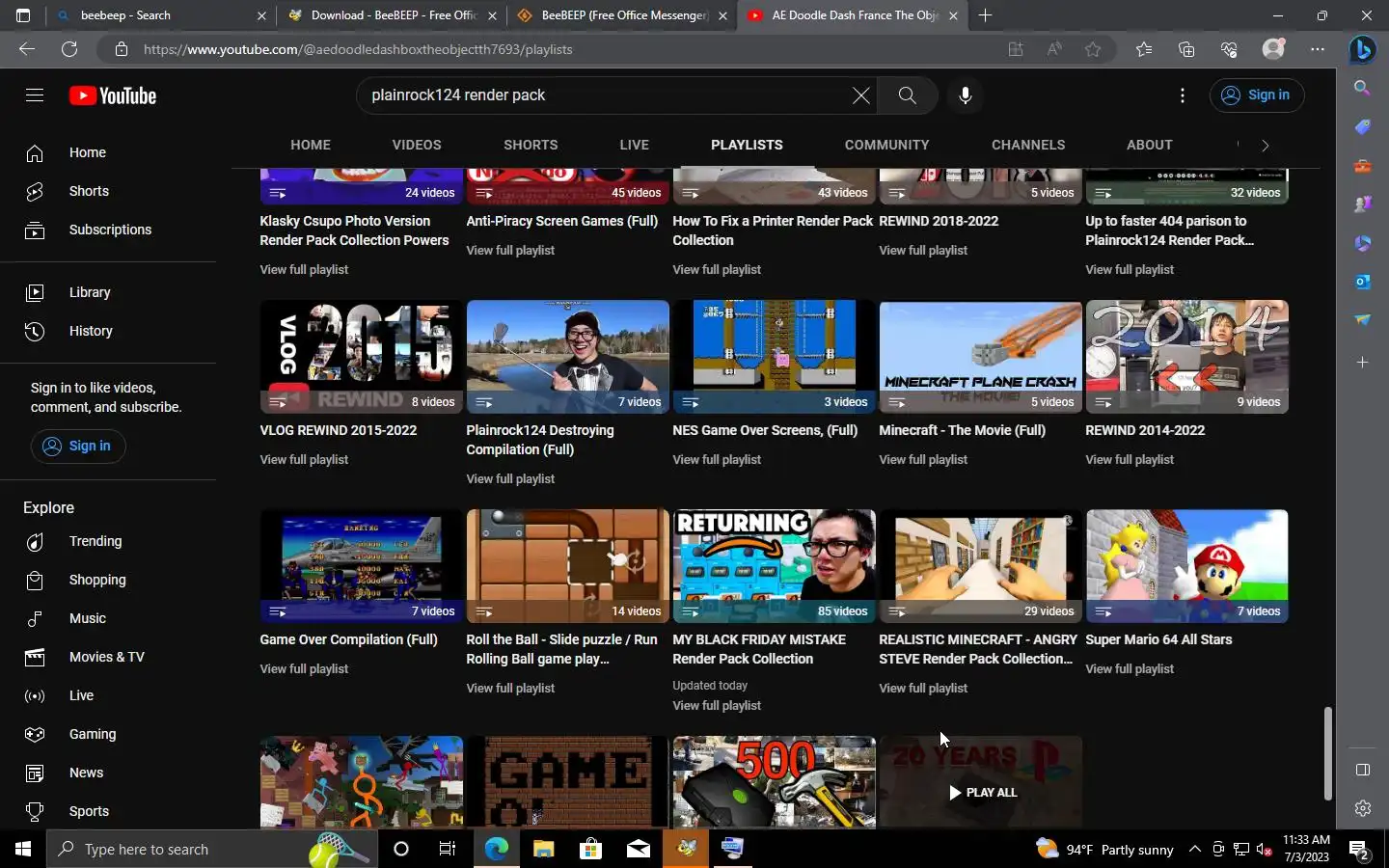Start voice search with microphone icon

coord(965,95)
